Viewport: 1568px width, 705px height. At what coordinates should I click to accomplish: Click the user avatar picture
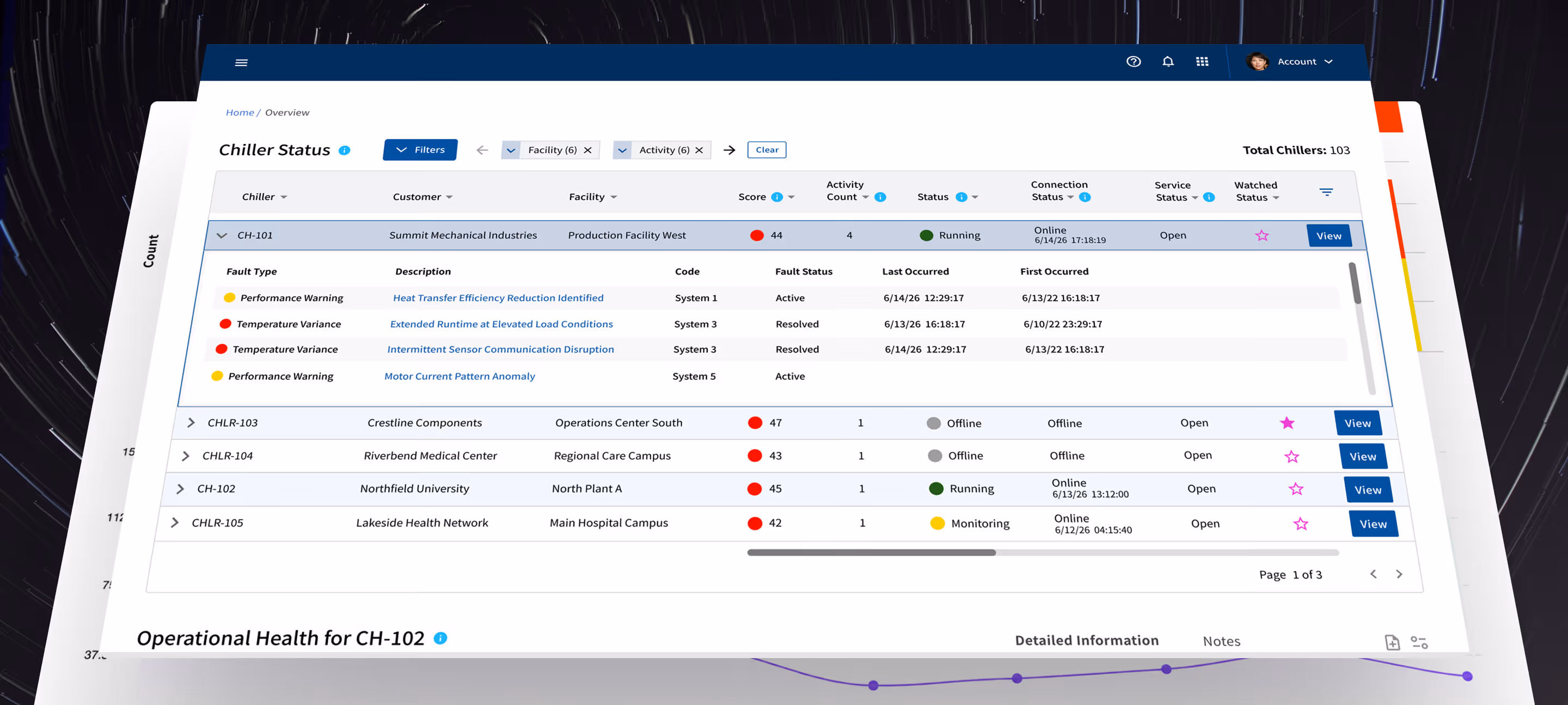(x=1257, y=62)
